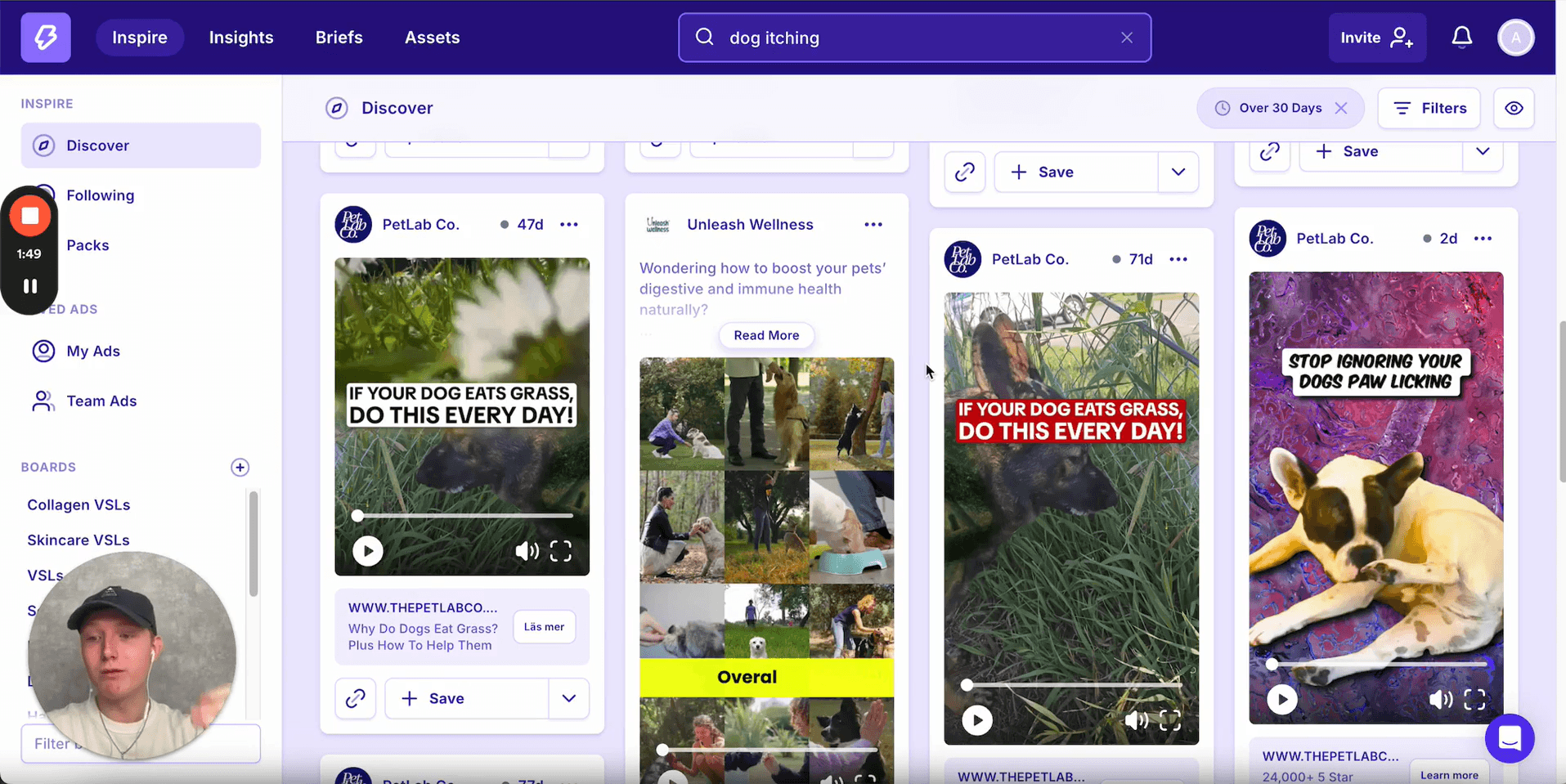Image resolution: width=1566 pixels, height=784 pixels.
Task: Copy link of third column top ad
Action: [965, 172]
